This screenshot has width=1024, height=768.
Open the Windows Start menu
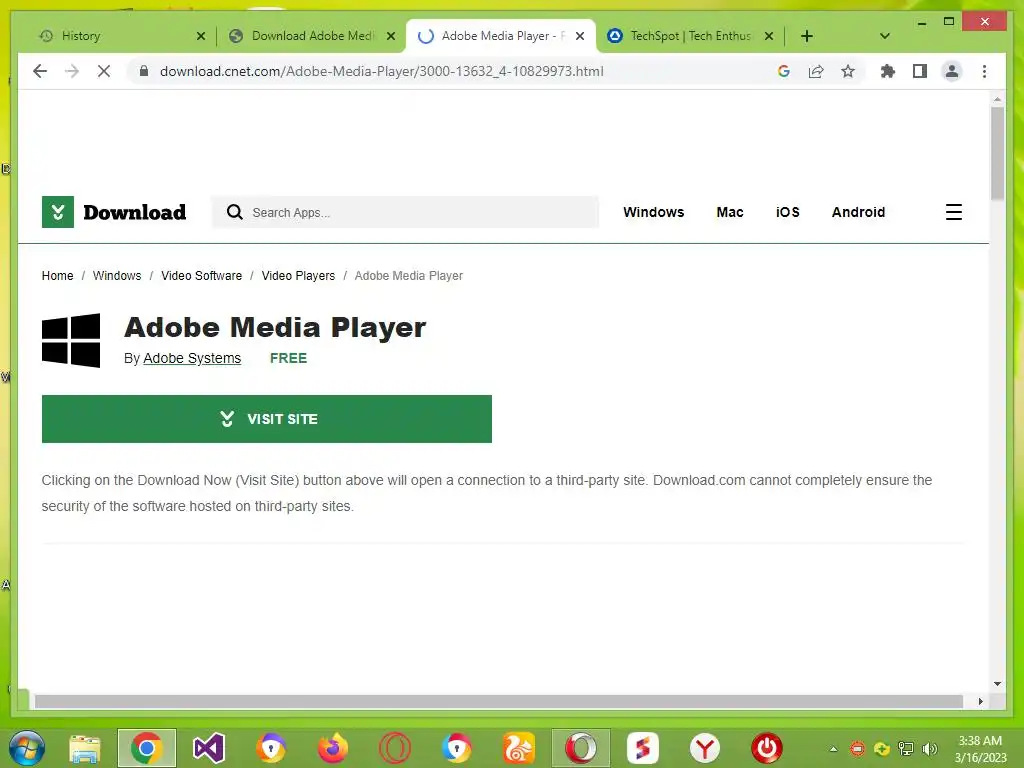(27, 748)
